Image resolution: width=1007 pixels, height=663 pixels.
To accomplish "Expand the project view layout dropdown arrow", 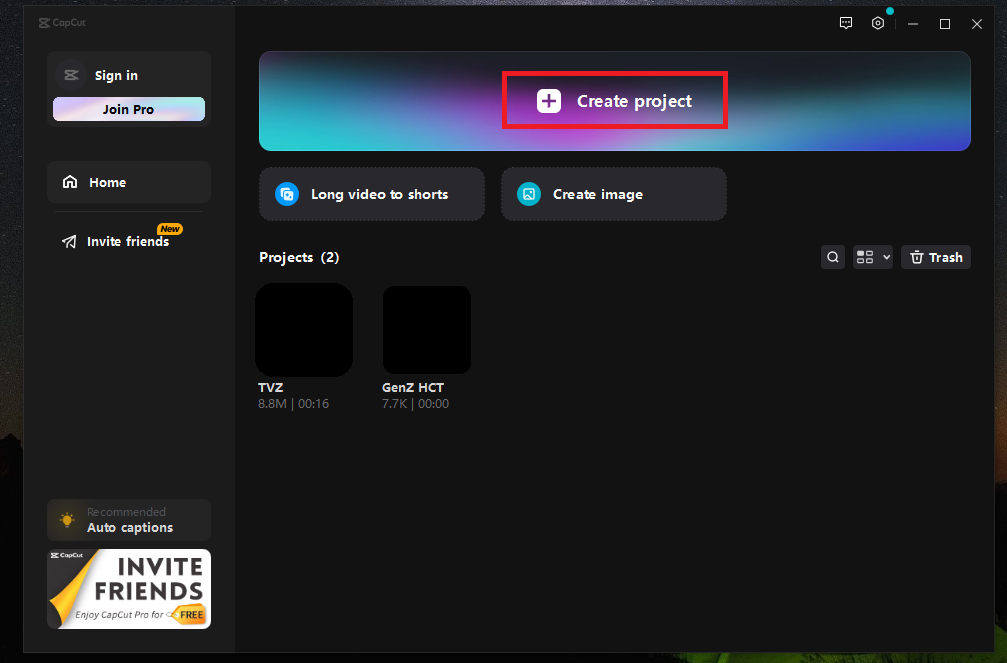I will point(886,257).
